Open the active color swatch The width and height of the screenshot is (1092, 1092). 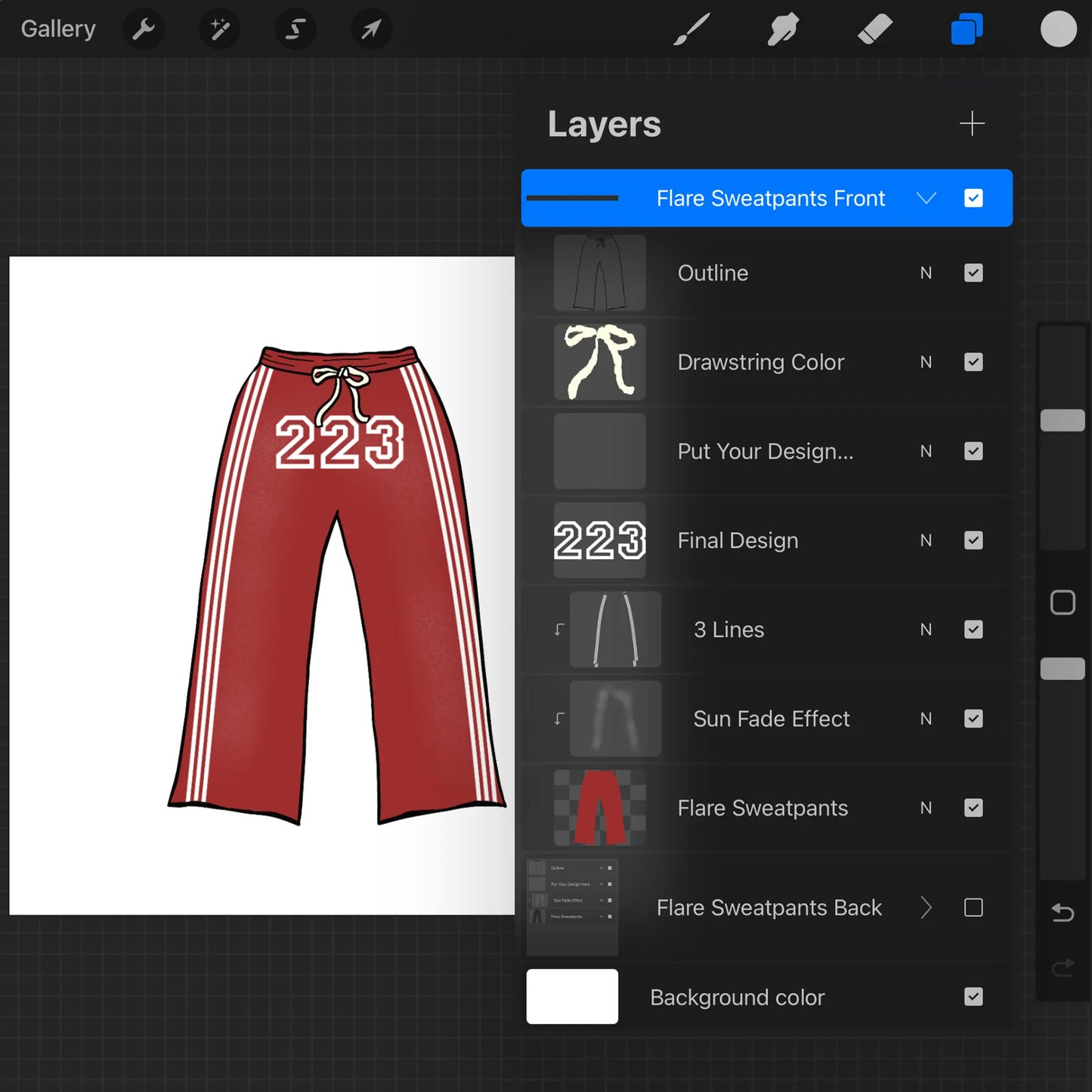coord(1059,29)
